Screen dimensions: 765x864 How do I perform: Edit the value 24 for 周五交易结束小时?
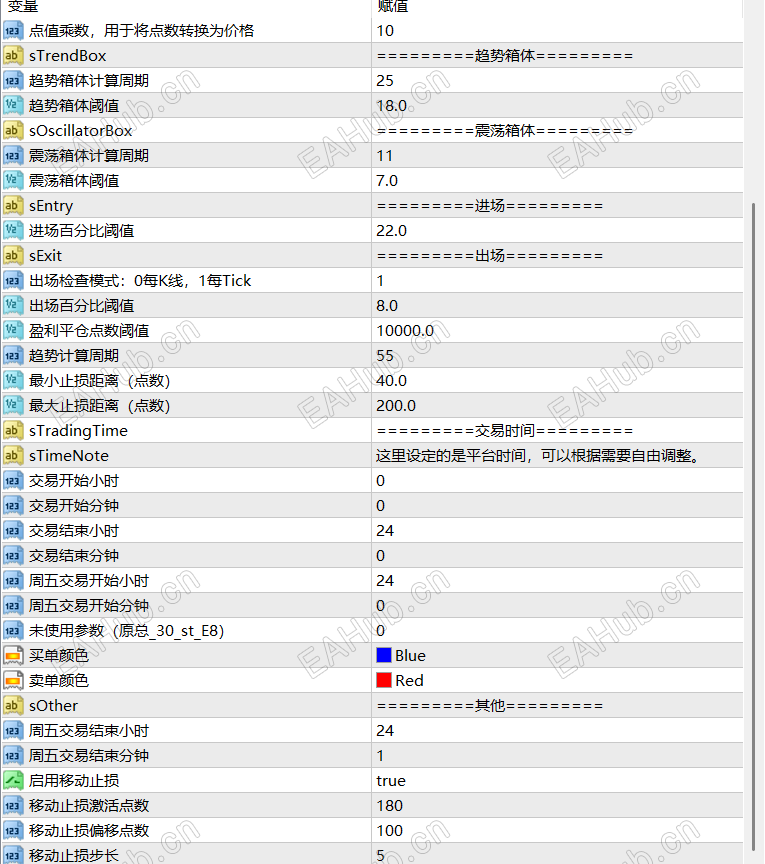pyautogui.click(x=385, y=730)
